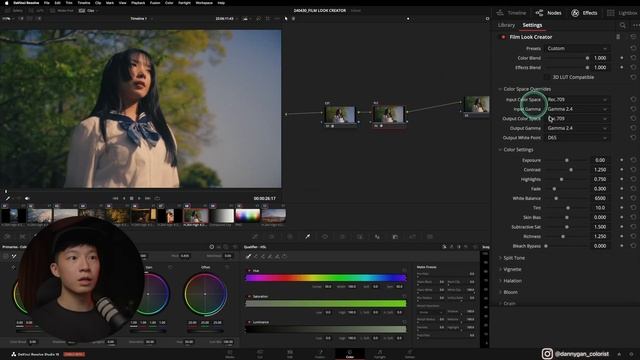The width and height of the screenshot is (640, 360).
Task: Open Output Gamma dropdown
Action: (577, 128)
